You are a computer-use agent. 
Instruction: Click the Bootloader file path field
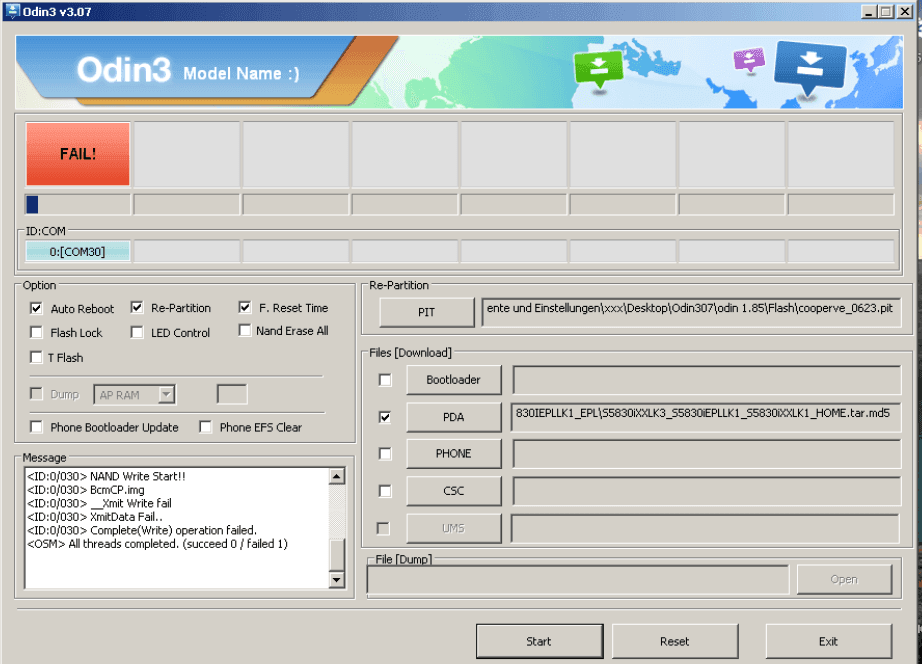(707, 380)
